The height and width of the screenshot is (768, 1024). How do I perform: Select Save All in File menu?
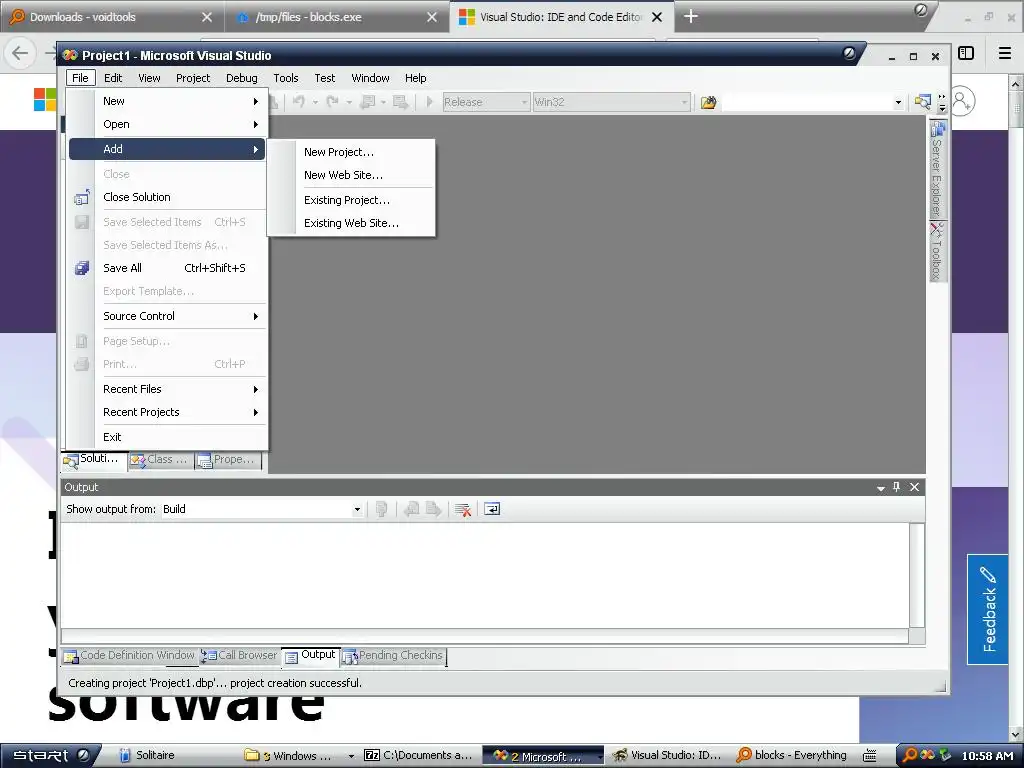tap(167, 268)
